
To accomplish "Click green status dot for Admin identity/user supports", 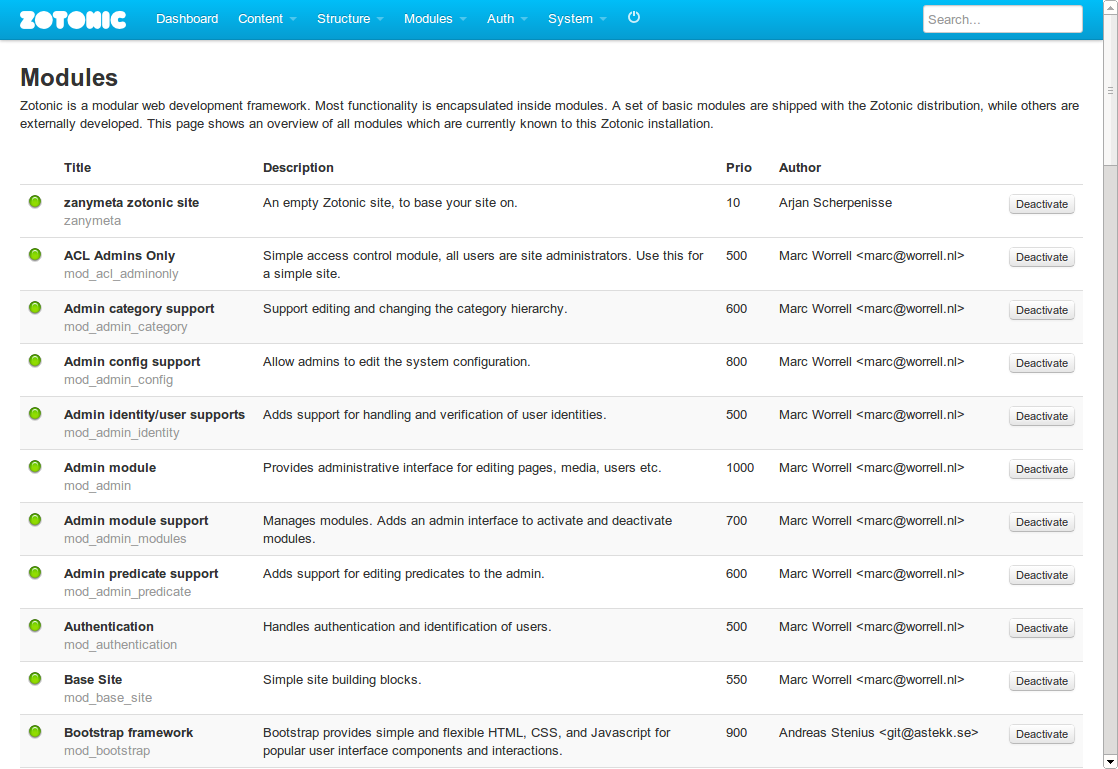I will [35, 413].
